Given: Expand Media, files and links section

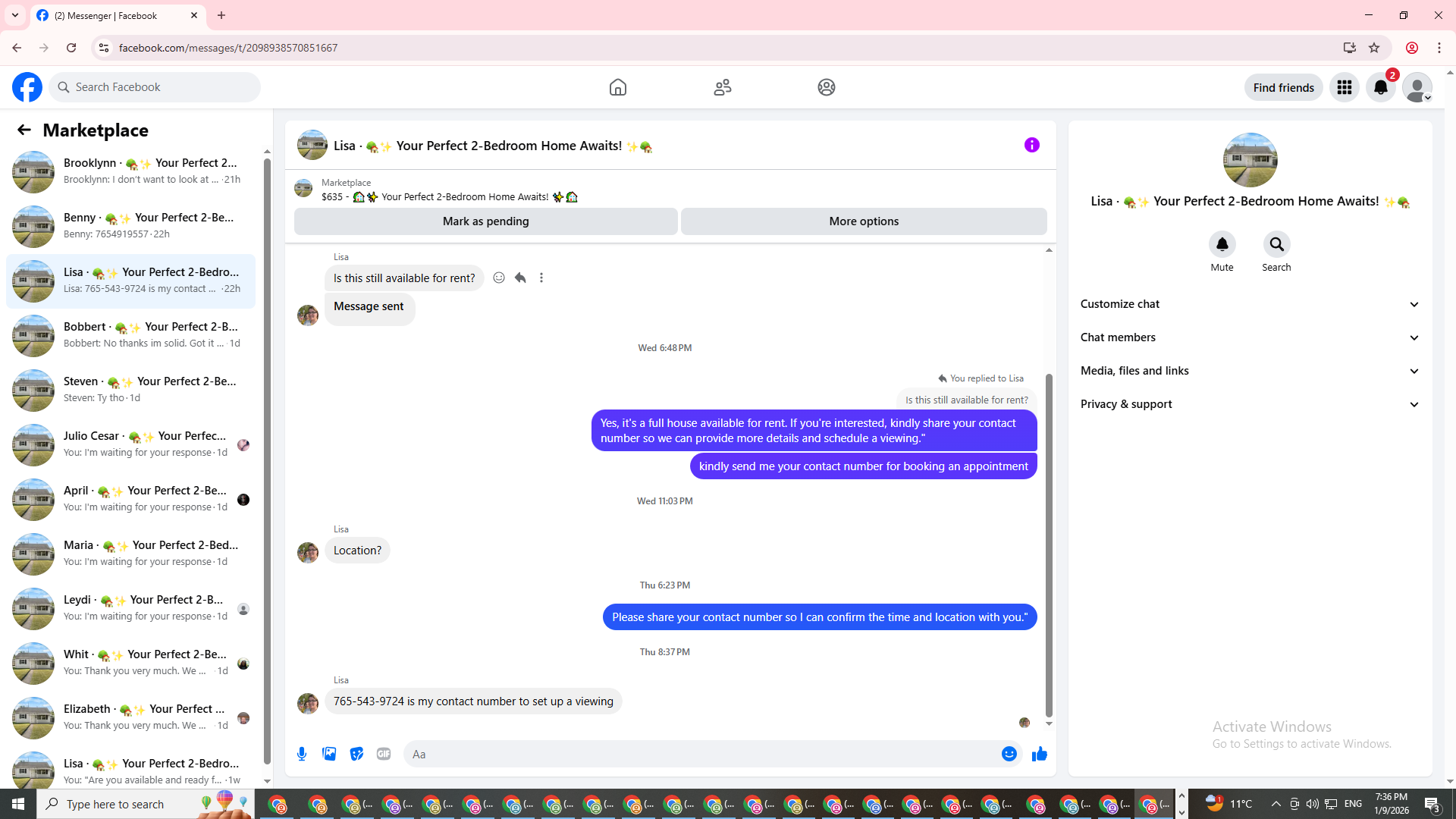Looking at the screenshot, I should point(1249,371).
